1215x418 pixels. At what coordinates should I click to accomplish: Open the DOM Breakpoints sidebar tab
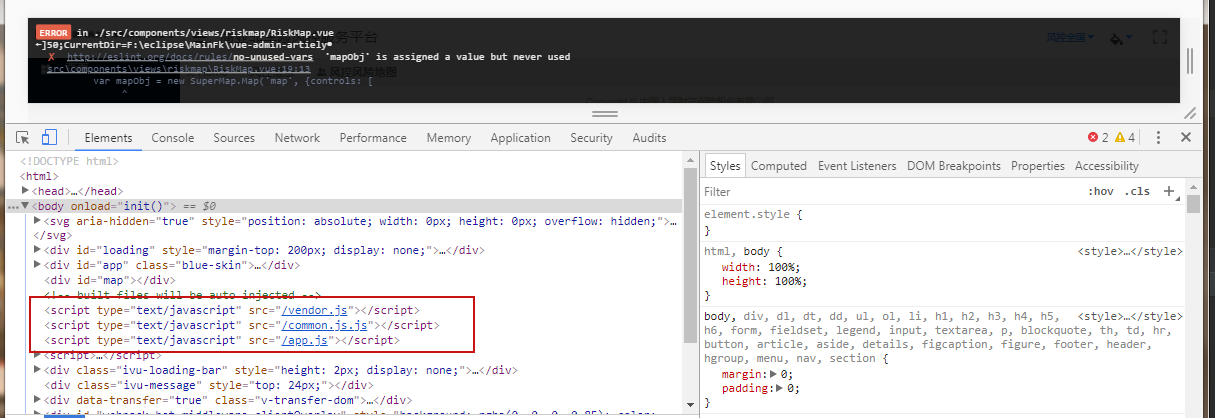[x=954, y=166]
